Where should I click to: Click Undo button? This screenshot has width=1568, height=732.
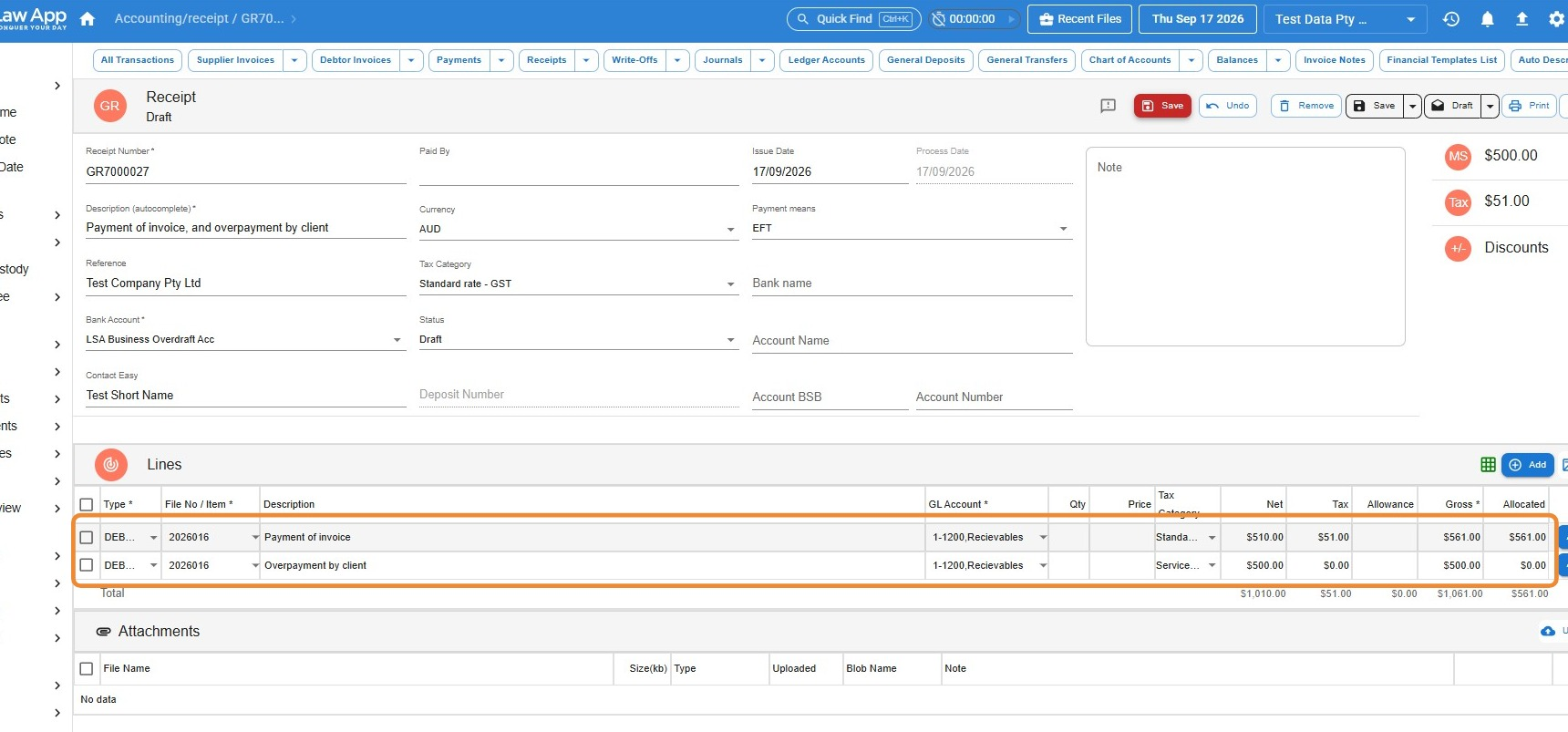[1228, 106]
